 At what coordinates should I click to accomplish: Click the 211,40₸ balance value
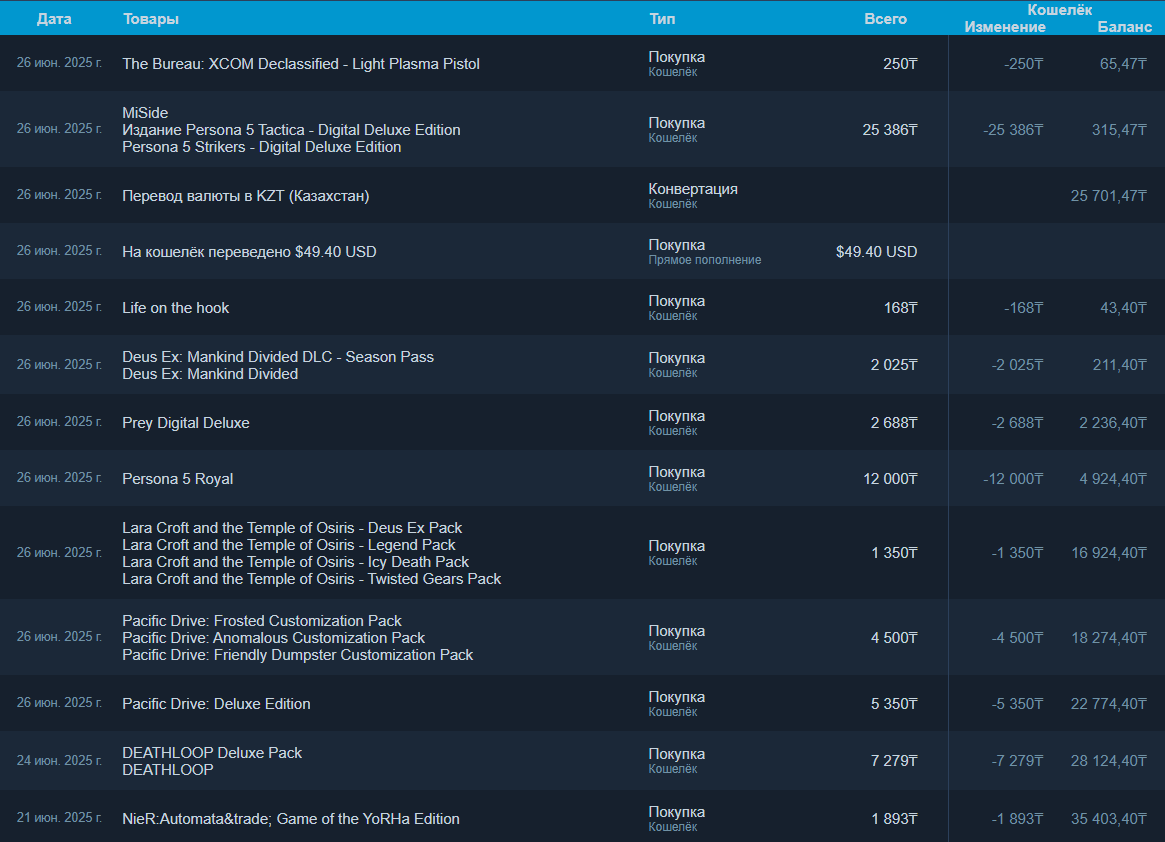point(1119,365)
